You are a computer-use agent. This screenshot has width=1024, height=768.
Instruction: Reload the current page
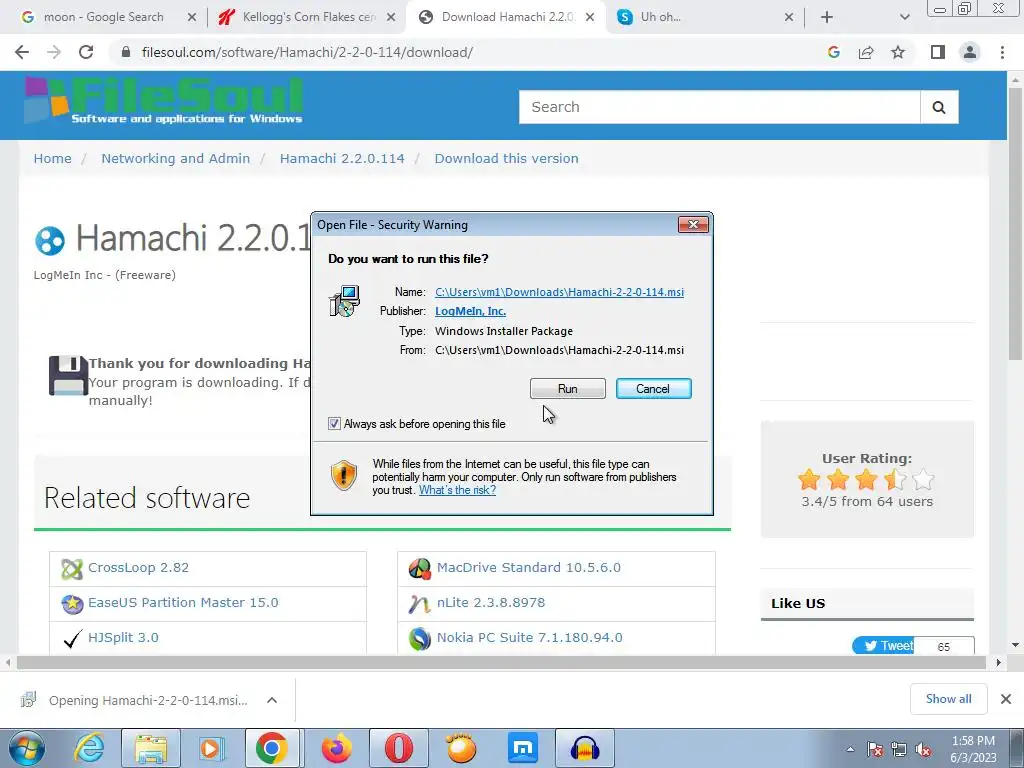[86, 52]
